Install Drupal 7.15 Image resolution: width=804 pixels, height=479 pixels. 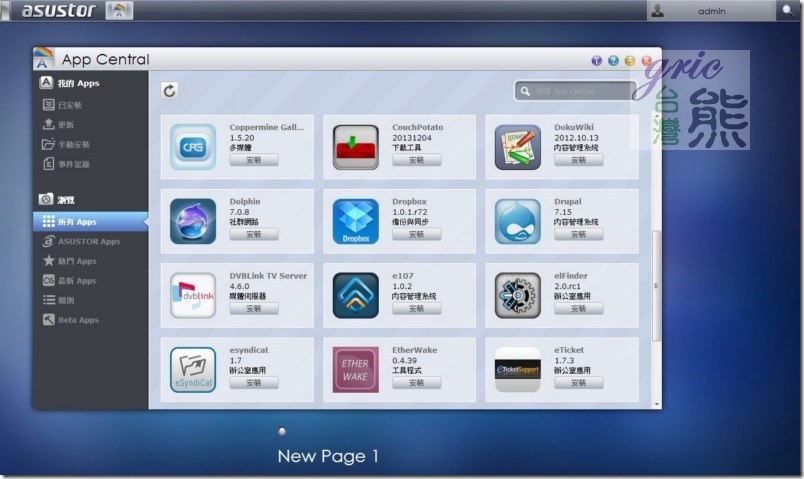pyautogui.click(x=578, y=234)
